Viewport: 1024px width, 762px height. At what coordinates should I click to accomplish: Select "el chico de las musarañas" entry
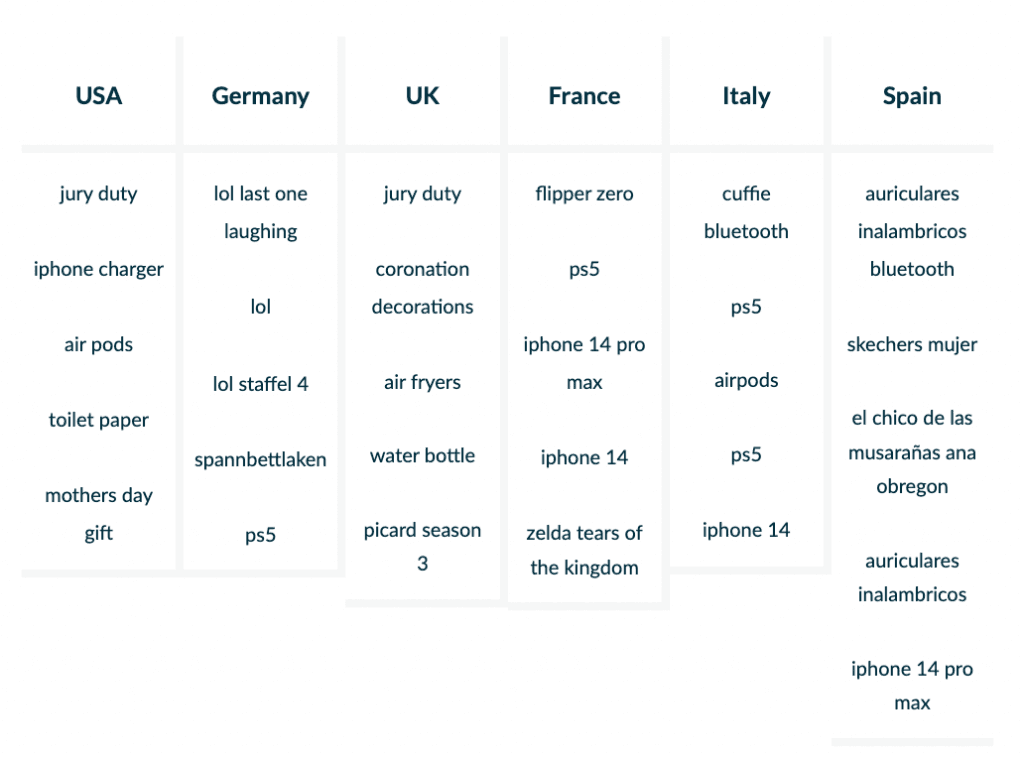[912, 452]
